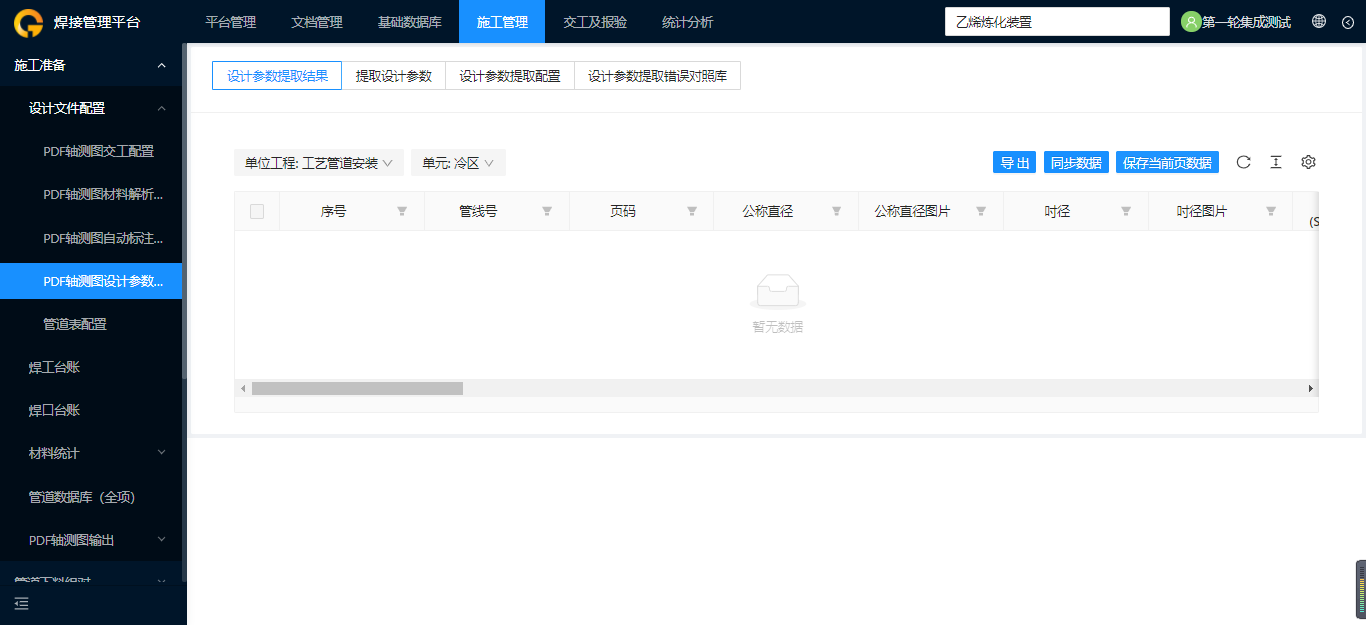This screenshot has width=1366, height=625.
Task: Open the 文档管理 top menu
Action: 316,22
